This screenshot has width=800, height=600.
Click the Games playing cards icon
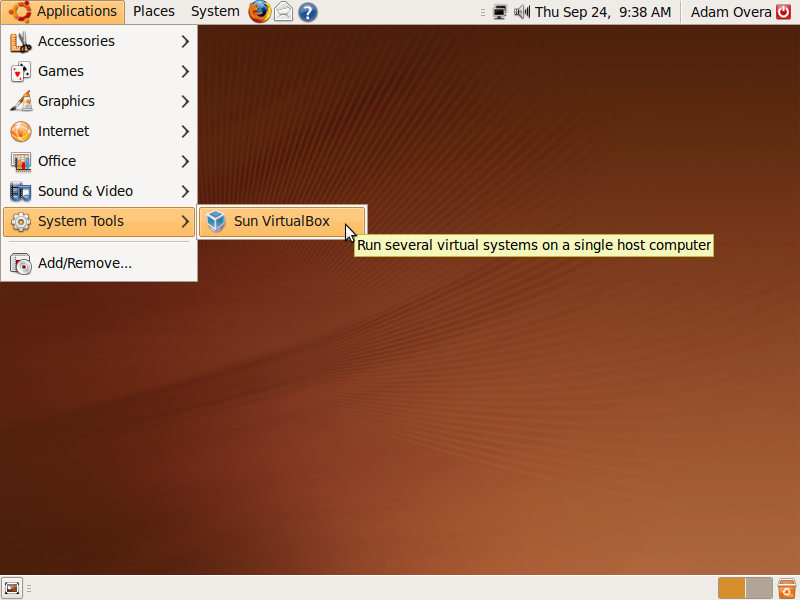[21, 71]
